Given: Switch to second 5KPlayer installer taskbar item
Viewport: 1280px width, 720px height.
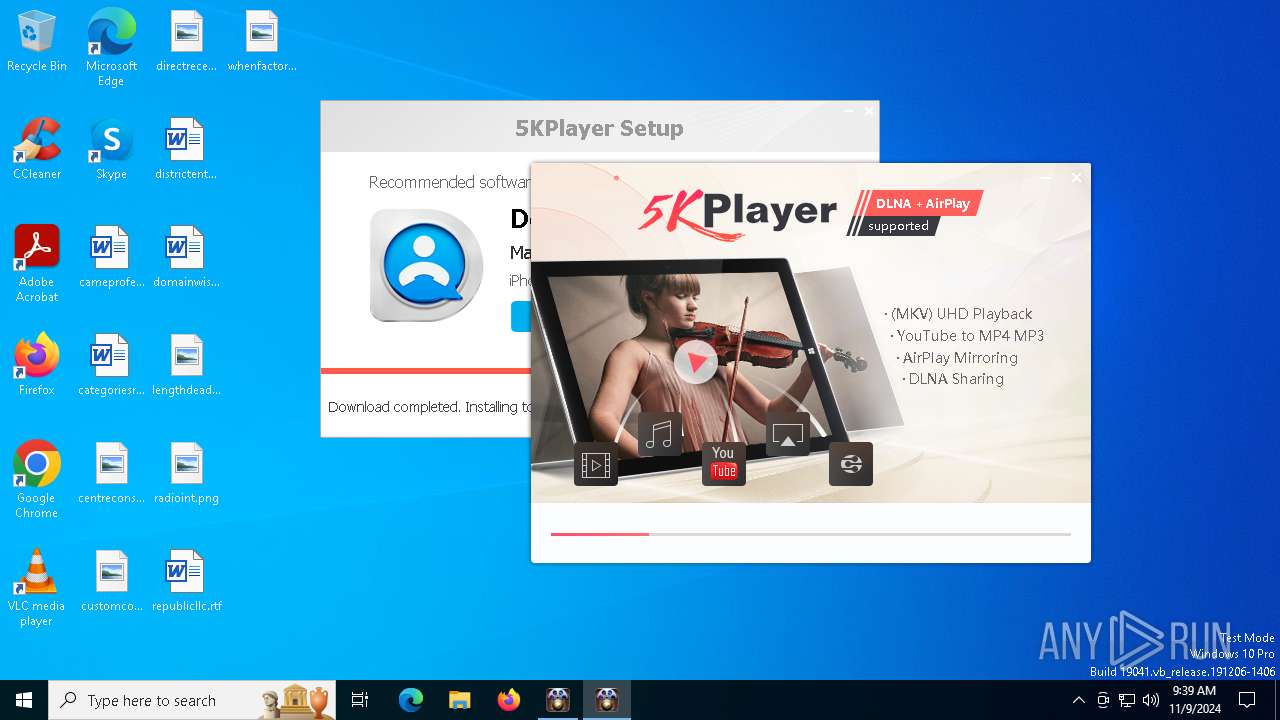Looking at the screenshot, I should pyautogui.click(x=607, y=700).
